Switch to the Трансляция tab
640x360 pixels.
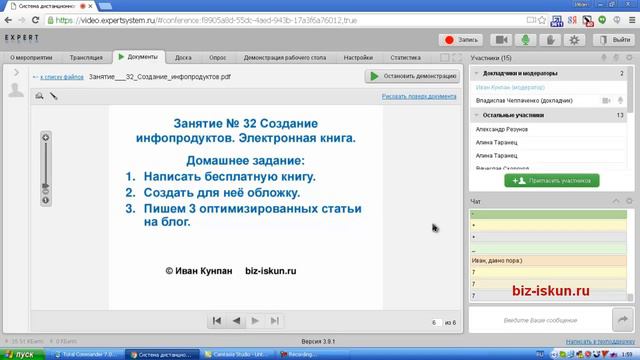(86, 58)
